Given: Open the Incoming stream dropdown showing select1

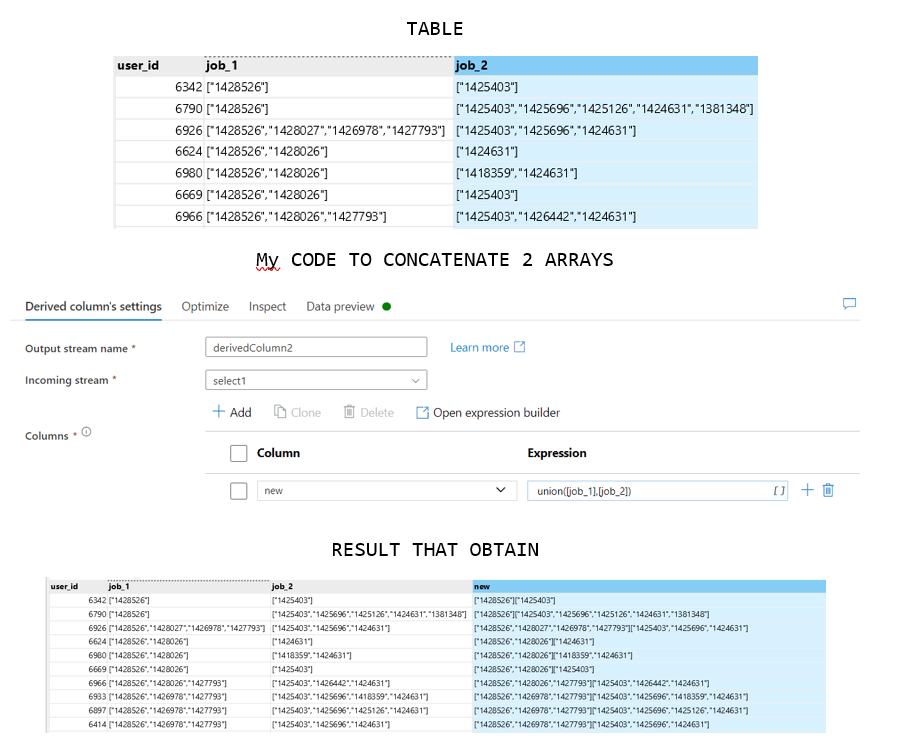Looking at the screenshot, I should pyautogui.click(x=316, y=381).
